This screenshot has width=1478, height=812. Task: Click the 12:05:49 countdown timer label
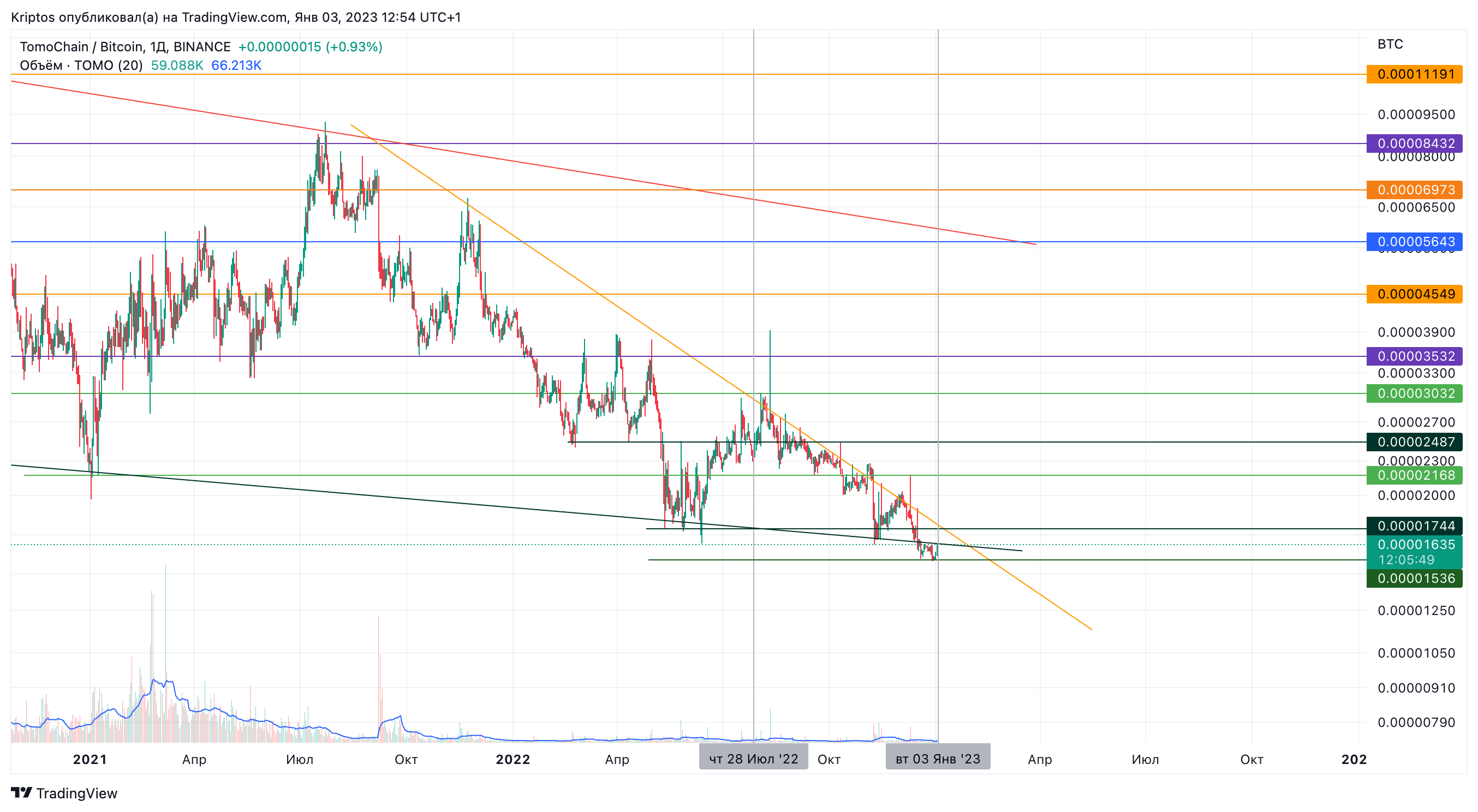[1406, 559]
